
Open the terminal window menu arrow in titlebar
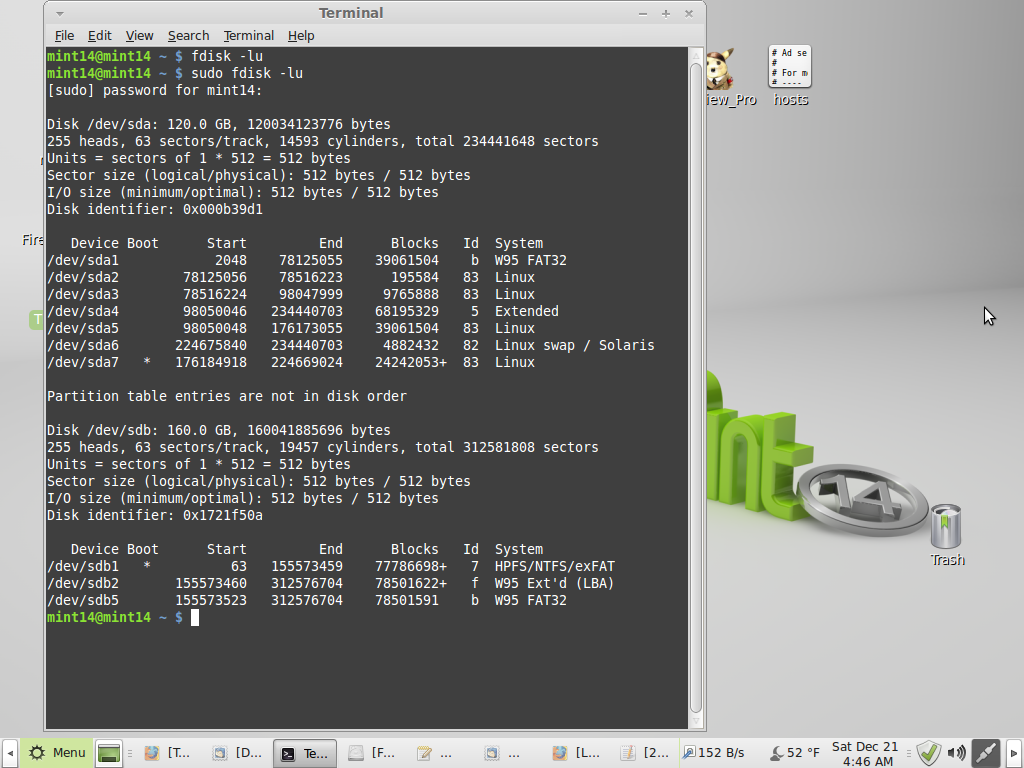pyautogui.click(x=60, y=14)
